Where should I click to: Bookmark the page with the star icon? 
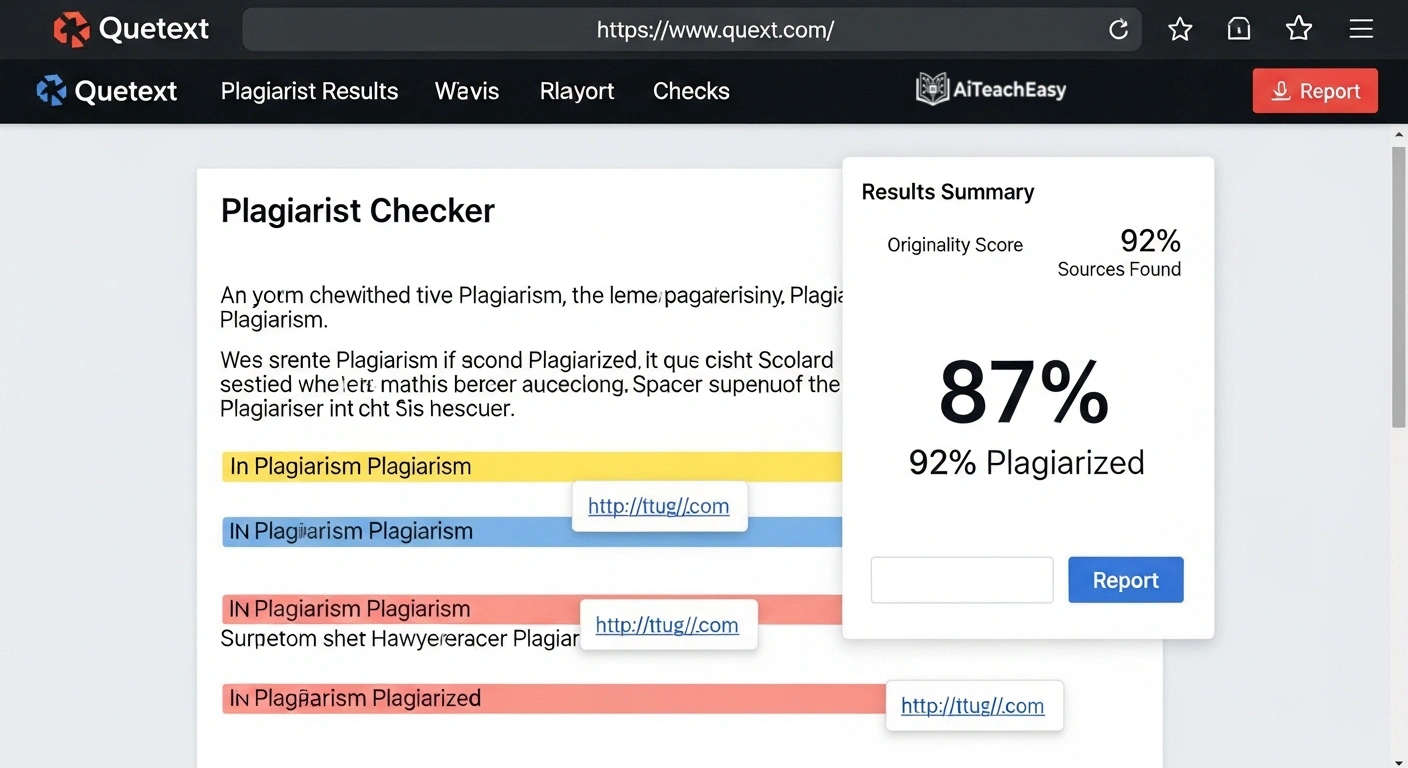click(1179, 29)
